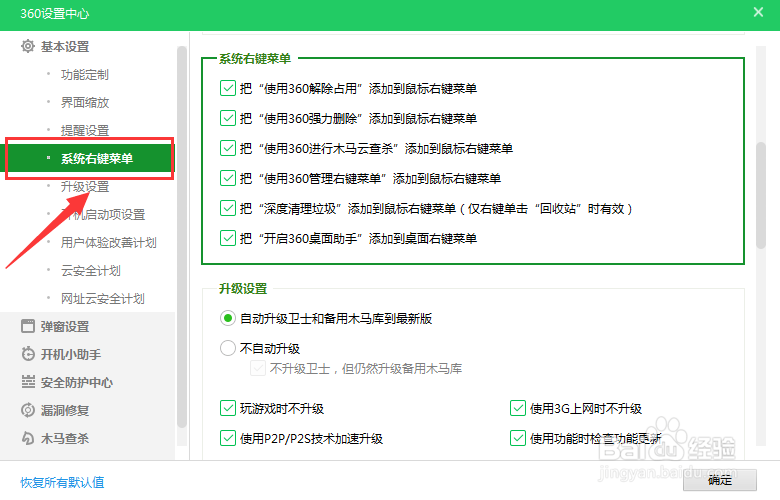Click the clock icon next to 开机小助手
The height and width of the screenshot is (500, 780).
click(x=28, y=354)
